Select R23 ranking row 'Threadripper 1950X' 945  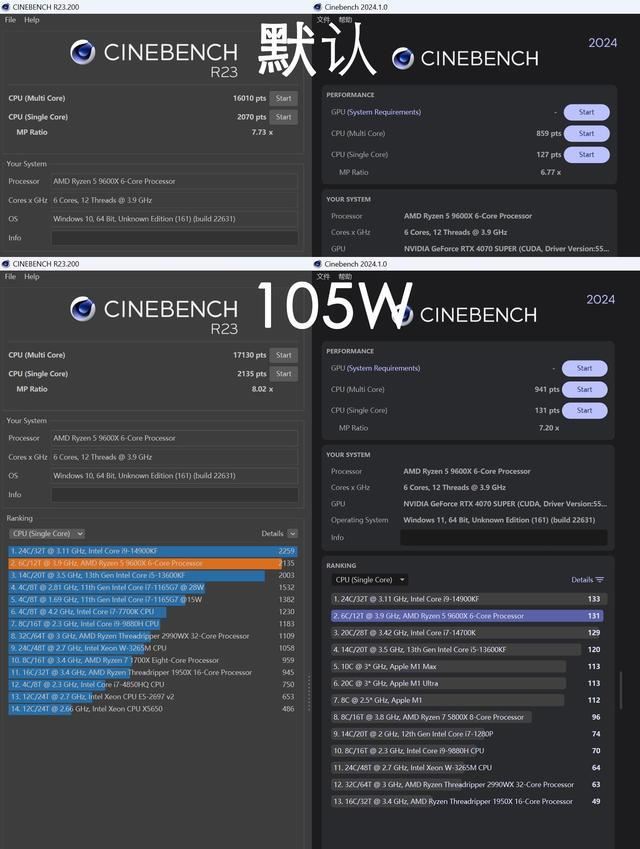[x=153, y=672]
